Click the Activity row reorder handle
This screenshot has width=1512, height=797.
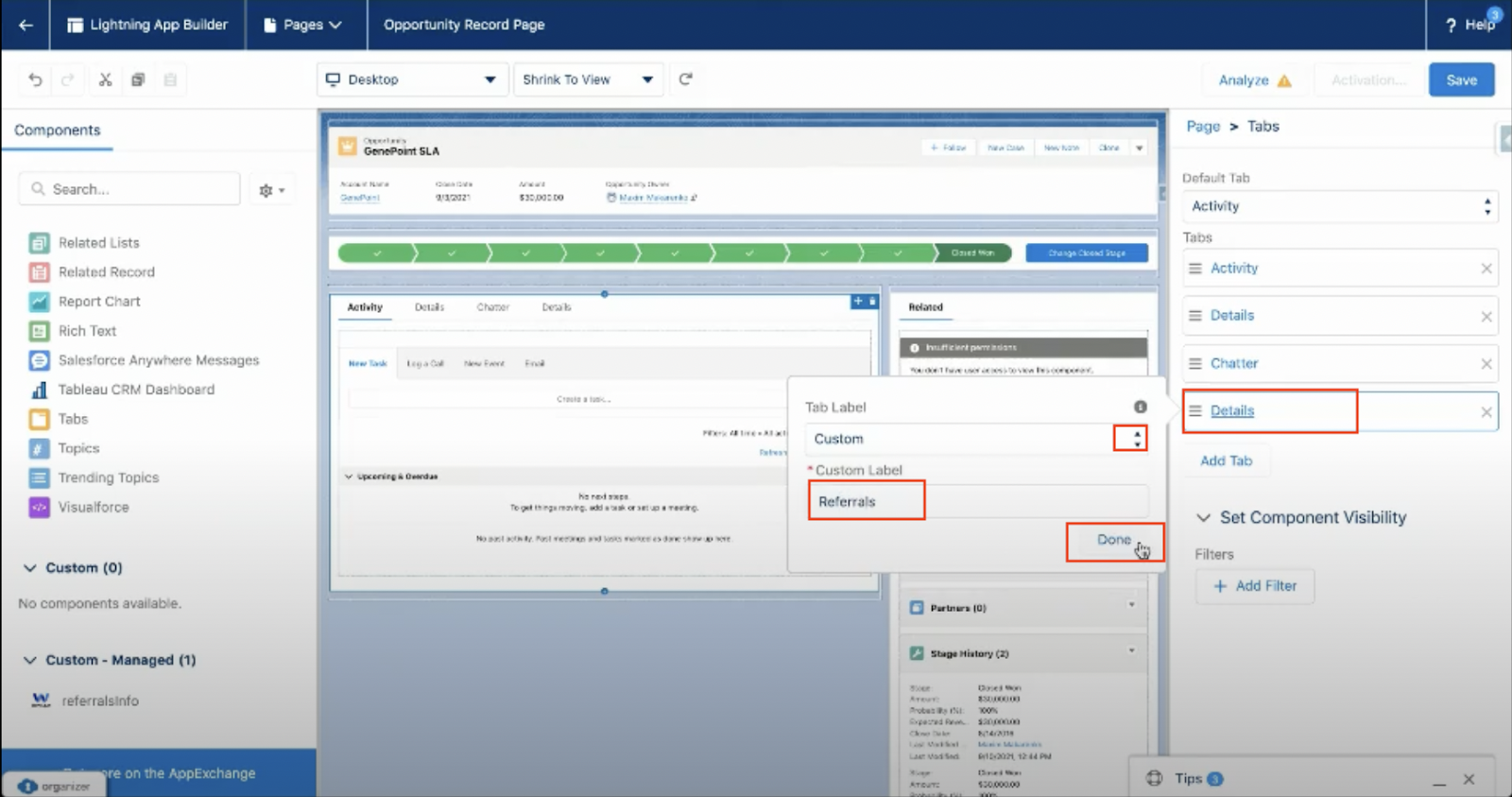(1195, 269)
